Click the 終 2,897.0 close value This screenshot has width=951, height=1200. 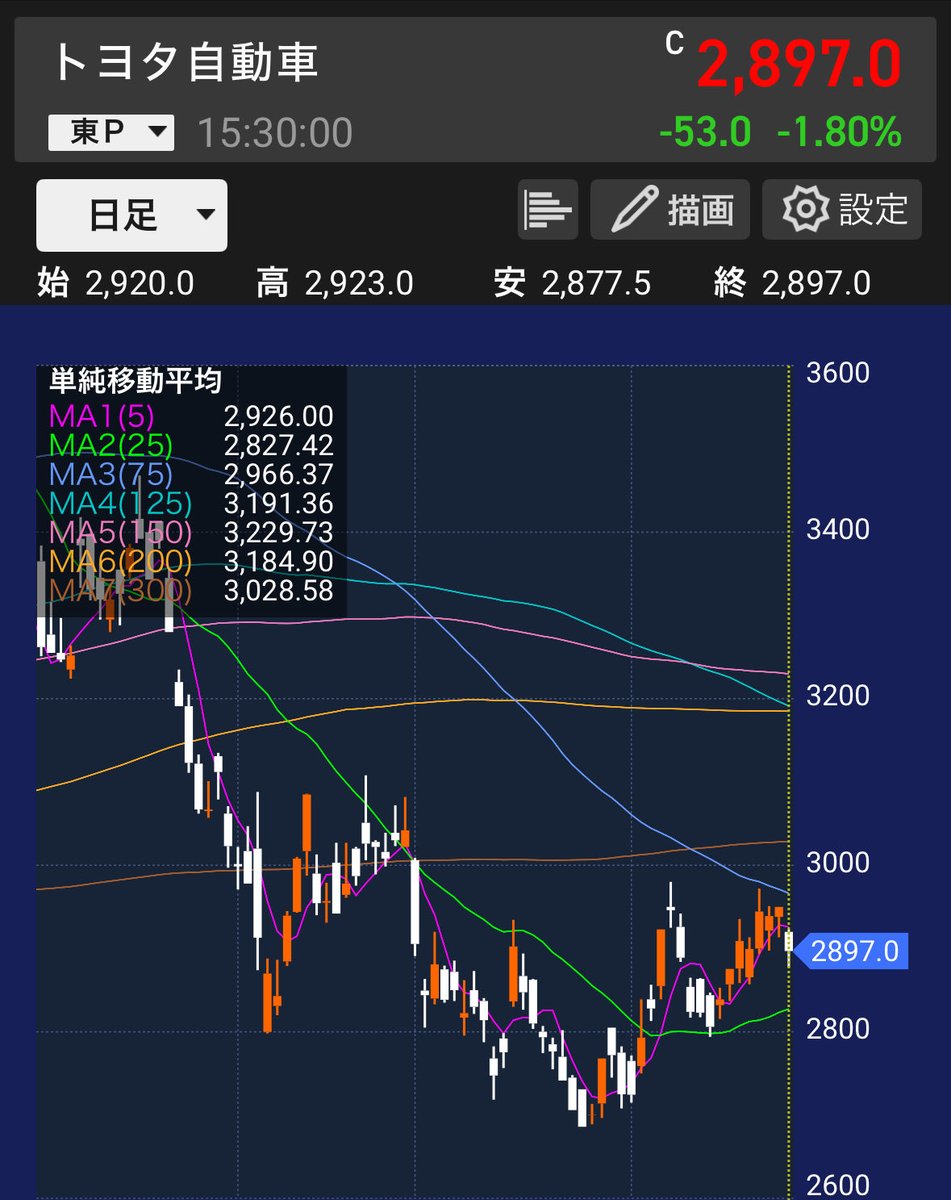coord(792,284)
